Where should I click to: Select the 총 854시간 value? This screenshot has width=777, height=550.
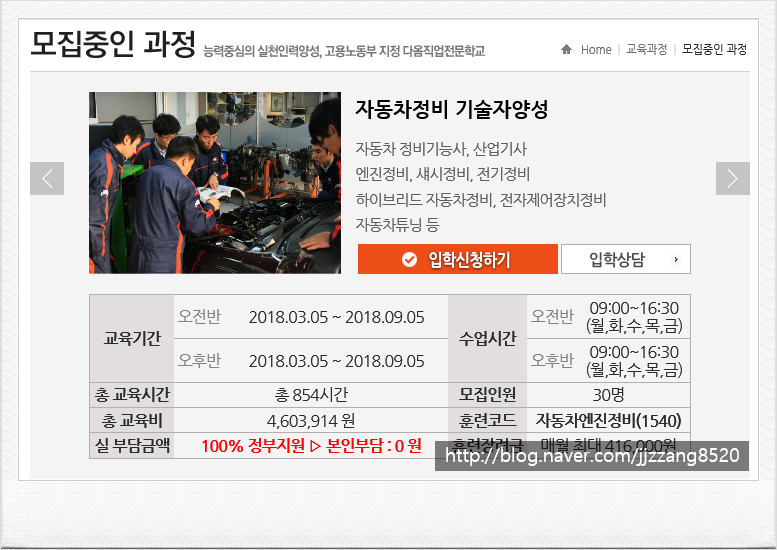[311, 395]
